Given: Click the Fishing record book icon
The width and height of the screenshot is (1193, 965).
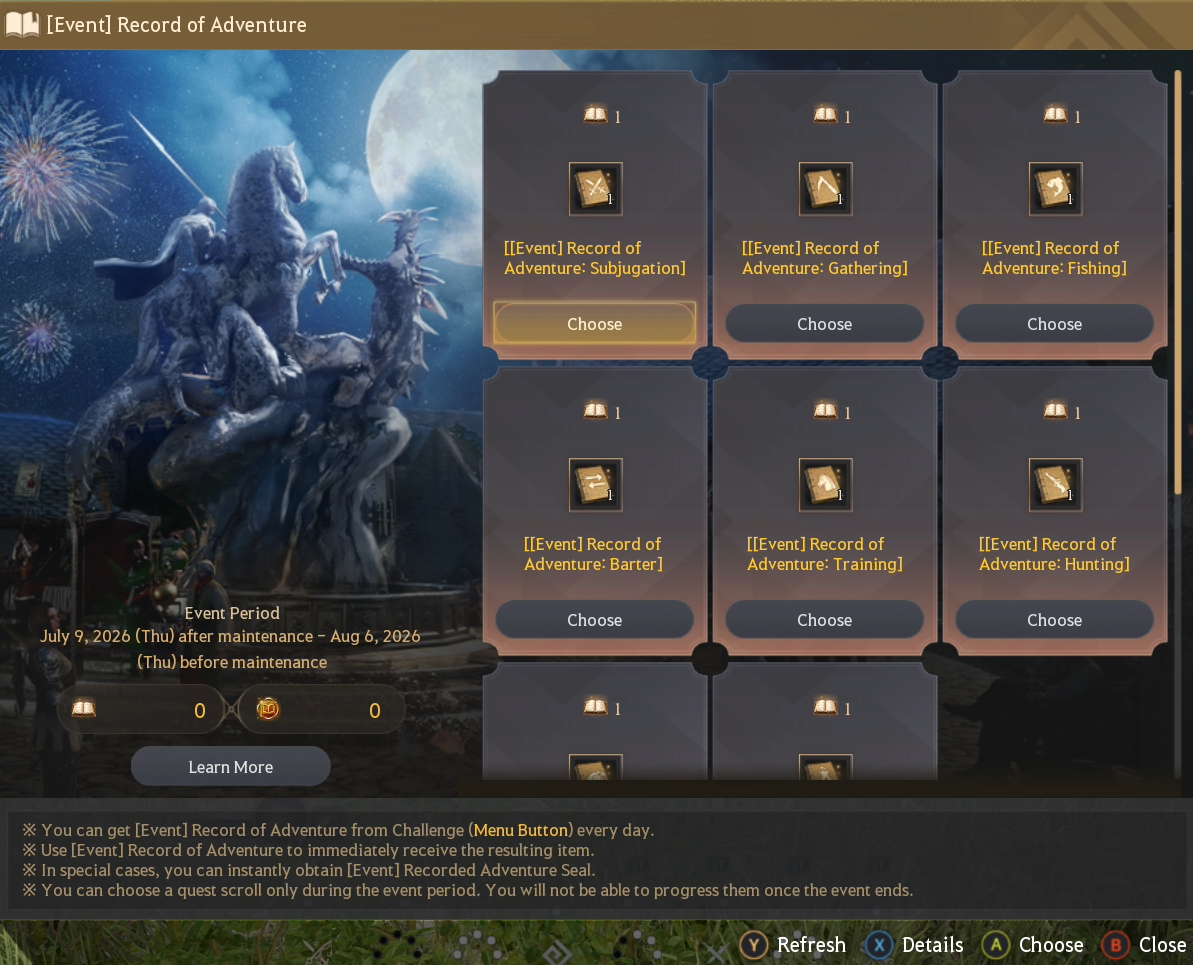Looking at the screenshot, I should (1055, 189).
